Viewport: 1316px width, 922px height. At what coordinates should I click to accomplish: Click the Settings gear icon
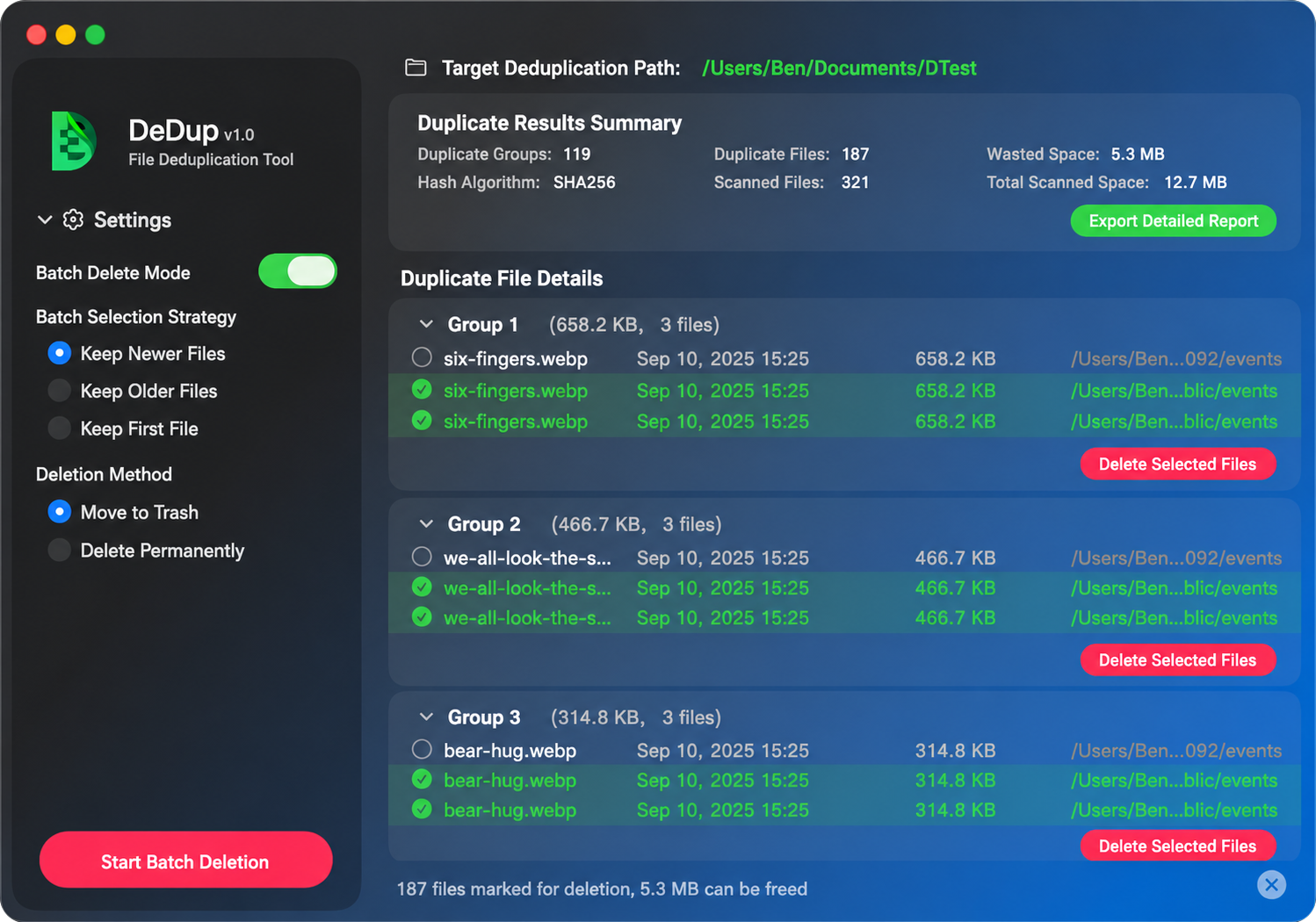[74, 220]
